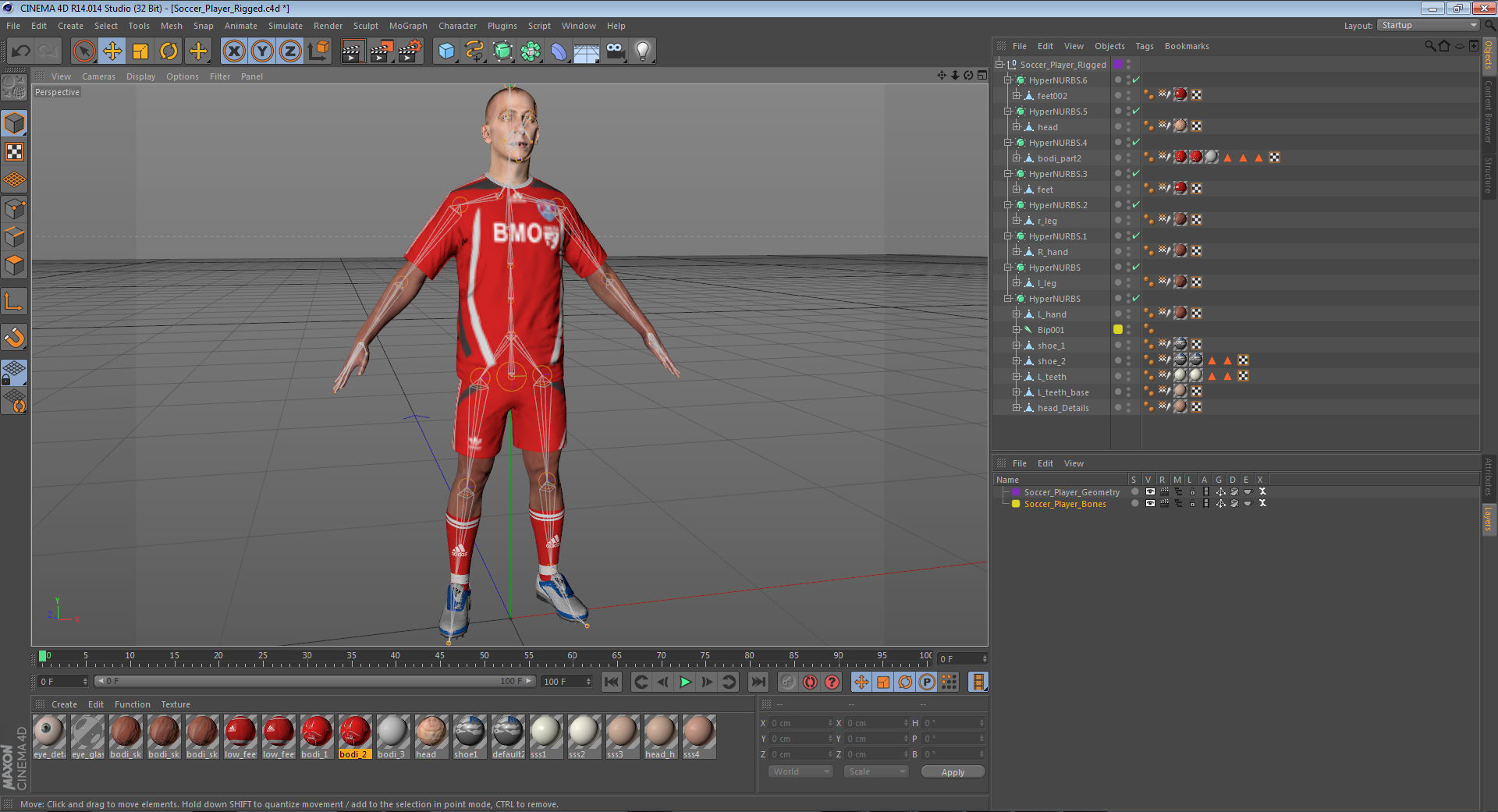Toggle Z axis lock
Image resolution: width=1498 pixels, height=812 pixels.
[x=290, y=51]
